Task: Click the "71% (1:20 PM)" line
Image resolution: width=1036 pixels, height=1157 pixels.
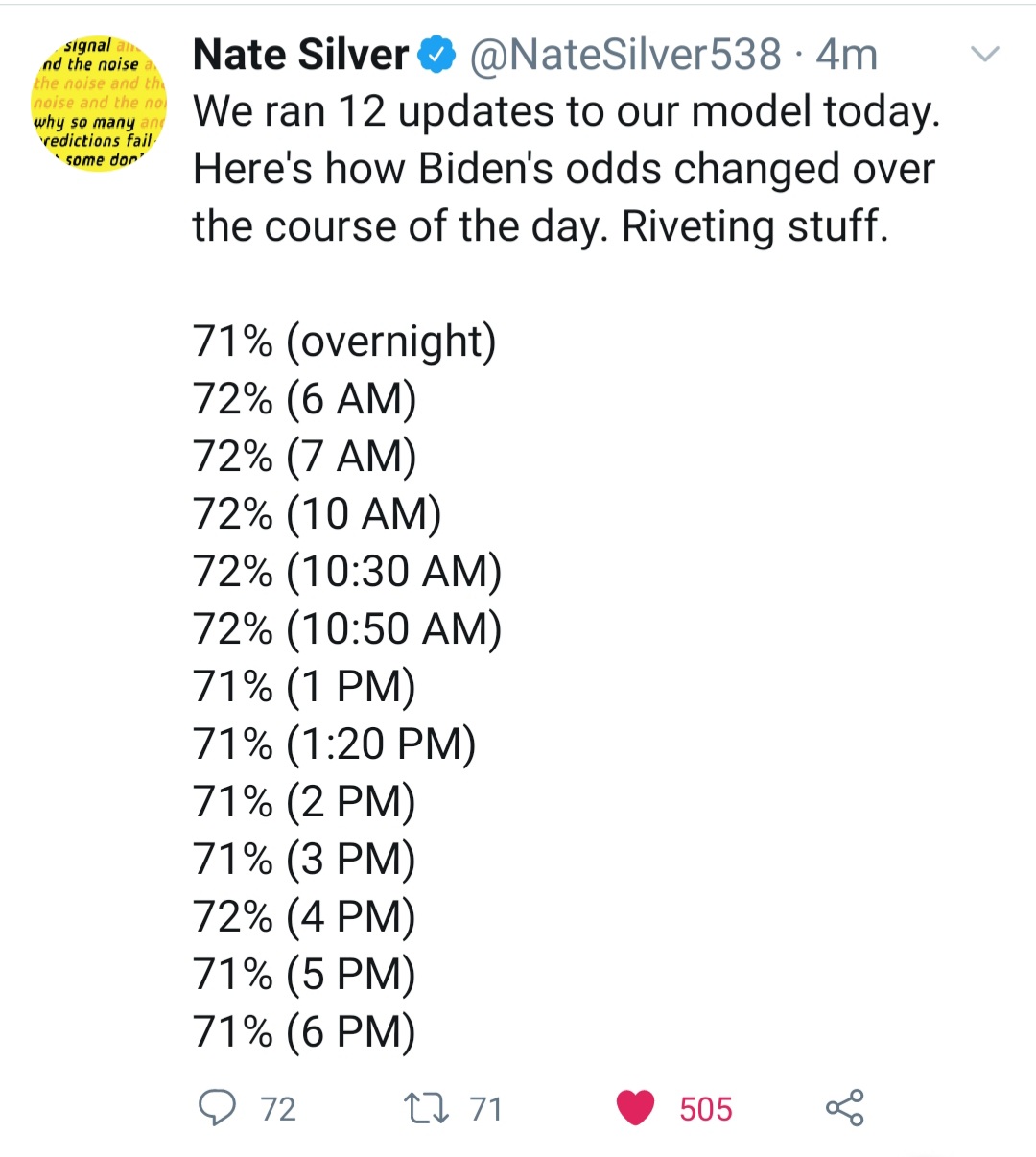Action: pyautogui.click(x=335, y=744)
